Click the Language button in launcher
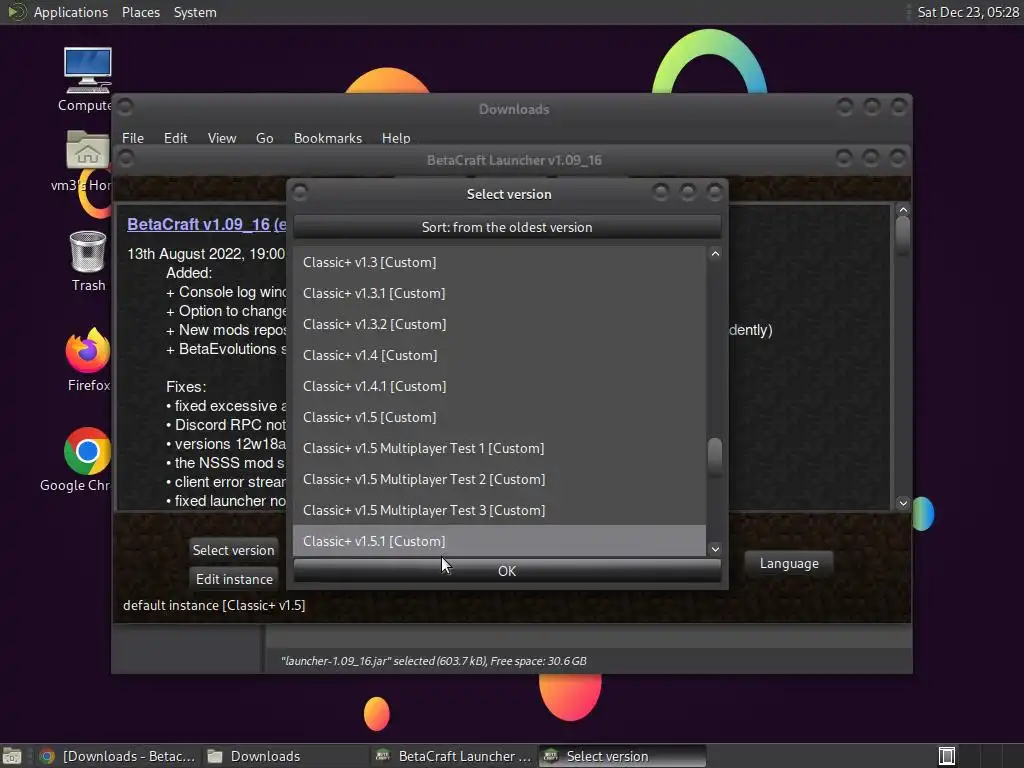 click(789, 563)
